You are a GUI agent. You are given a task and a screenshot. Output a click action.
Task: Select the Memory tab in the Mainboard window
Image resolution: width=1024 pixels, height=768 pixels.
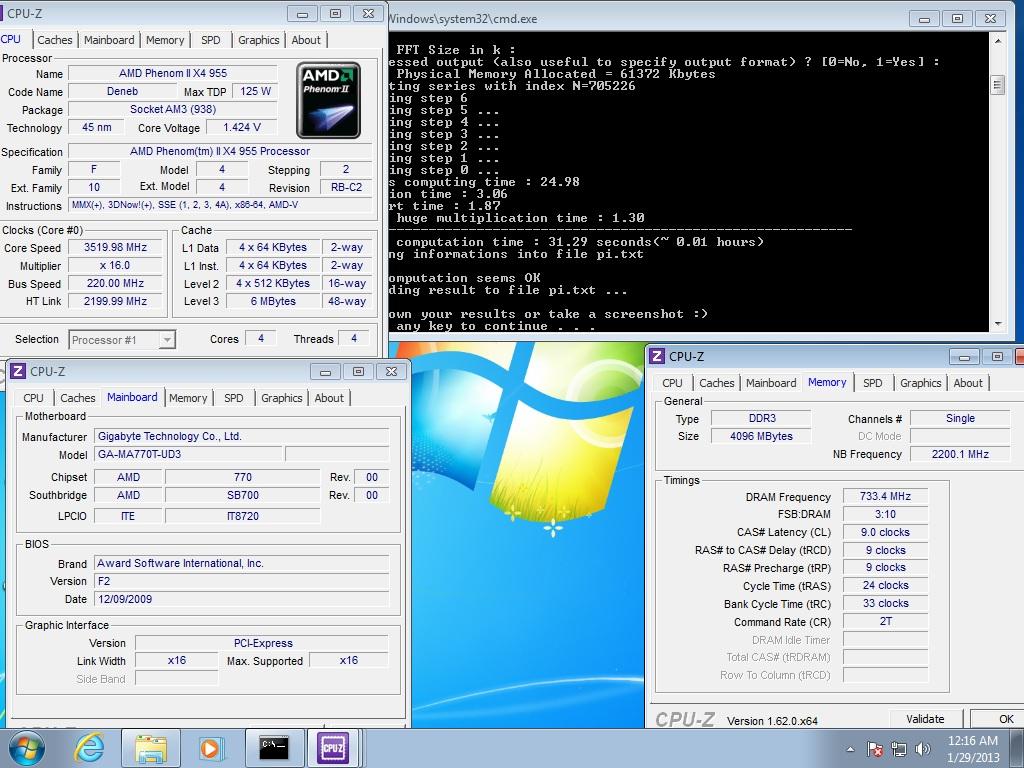[187, 398]
